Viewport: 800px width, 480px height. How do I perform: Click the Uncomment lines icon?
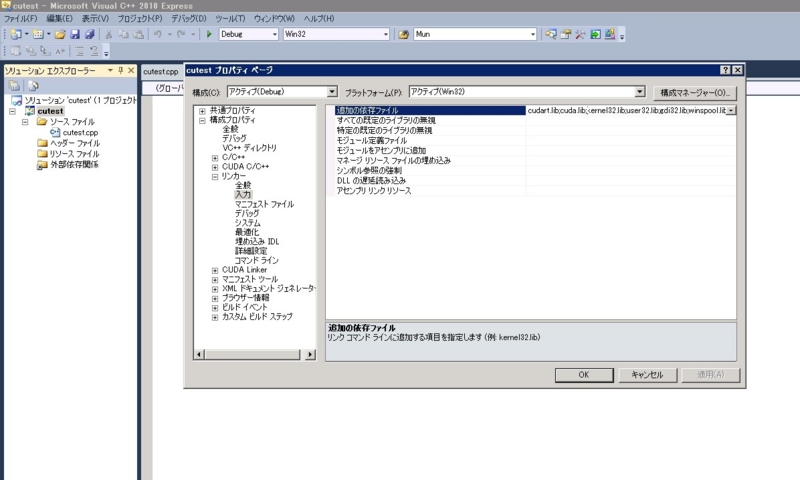pyautogui.click(x=94, y=51)
